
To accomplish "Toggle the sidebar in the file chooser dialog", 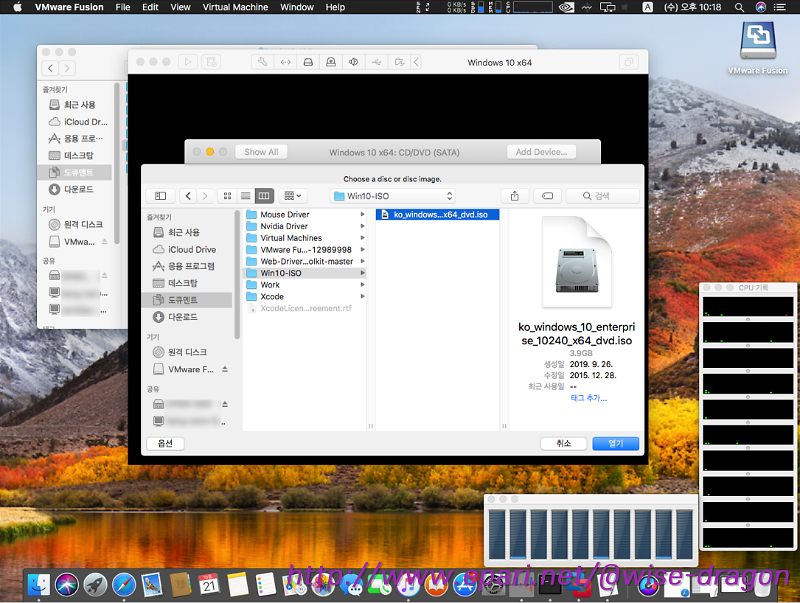I will click(x=160, y=196).
